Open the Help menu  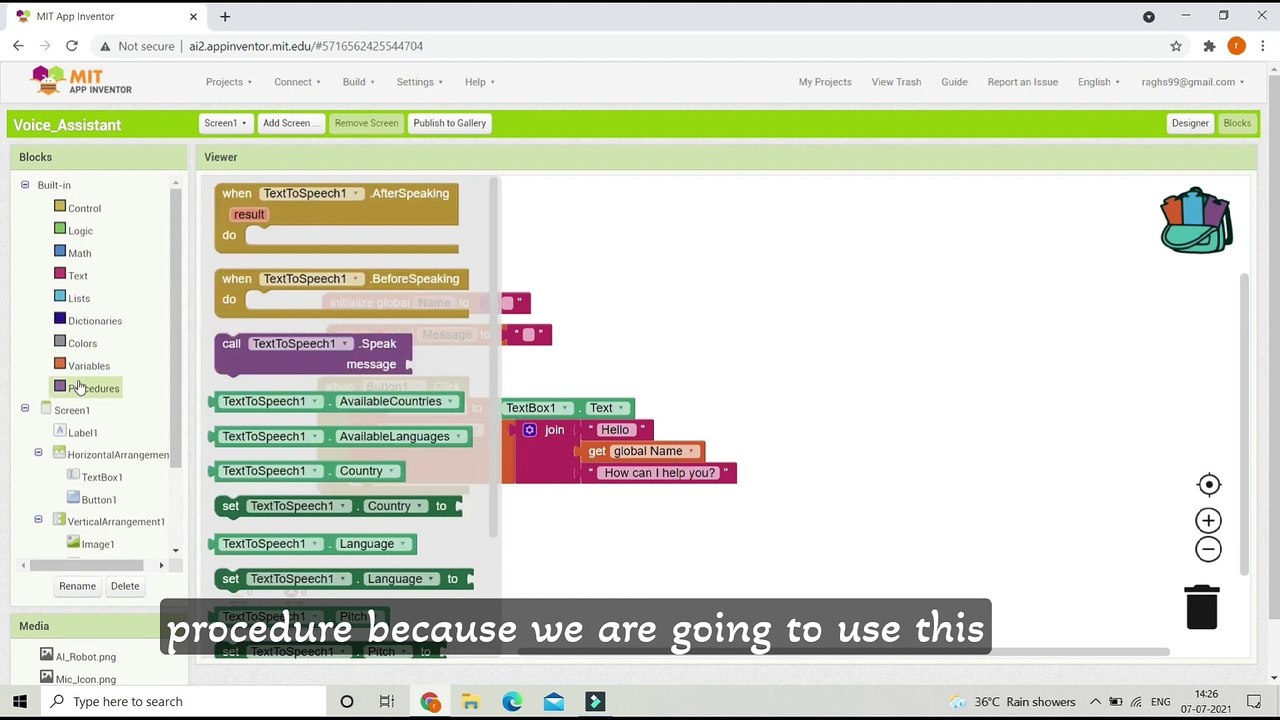tap(479, 82)
